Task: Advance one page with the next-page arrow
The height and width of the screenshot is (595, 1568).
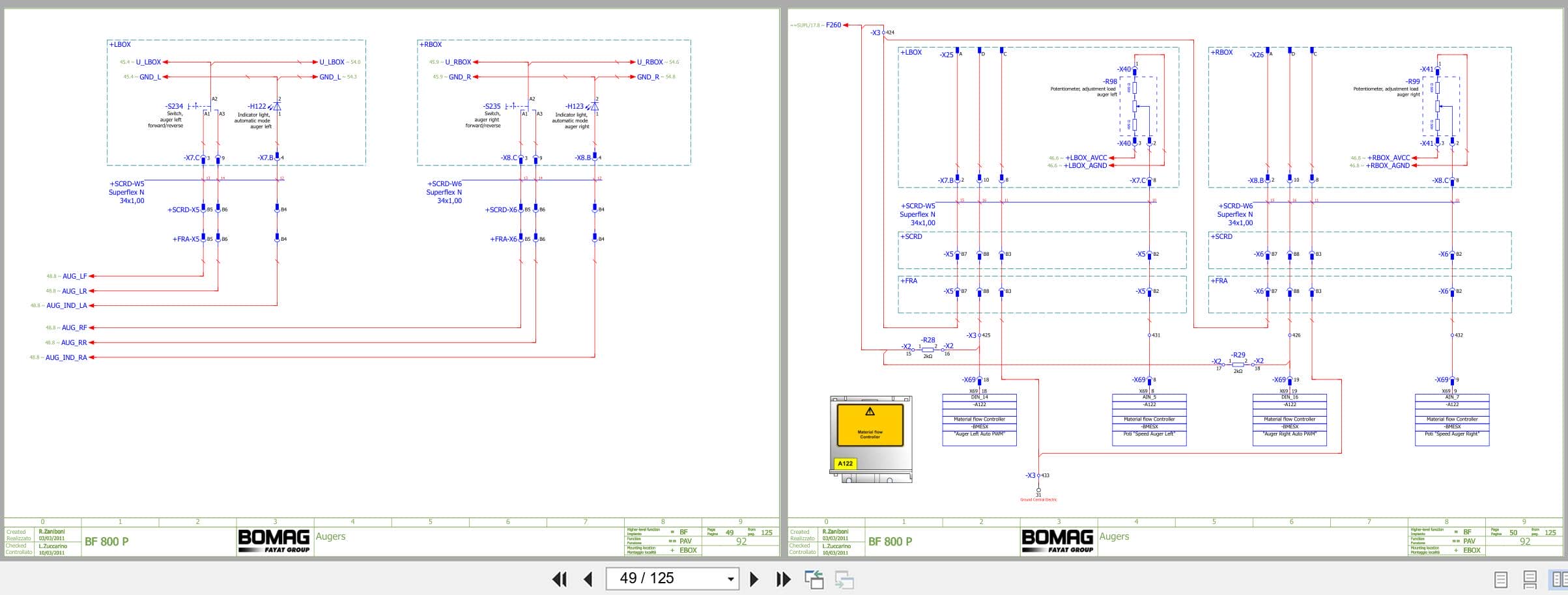Action: [754, 579]
